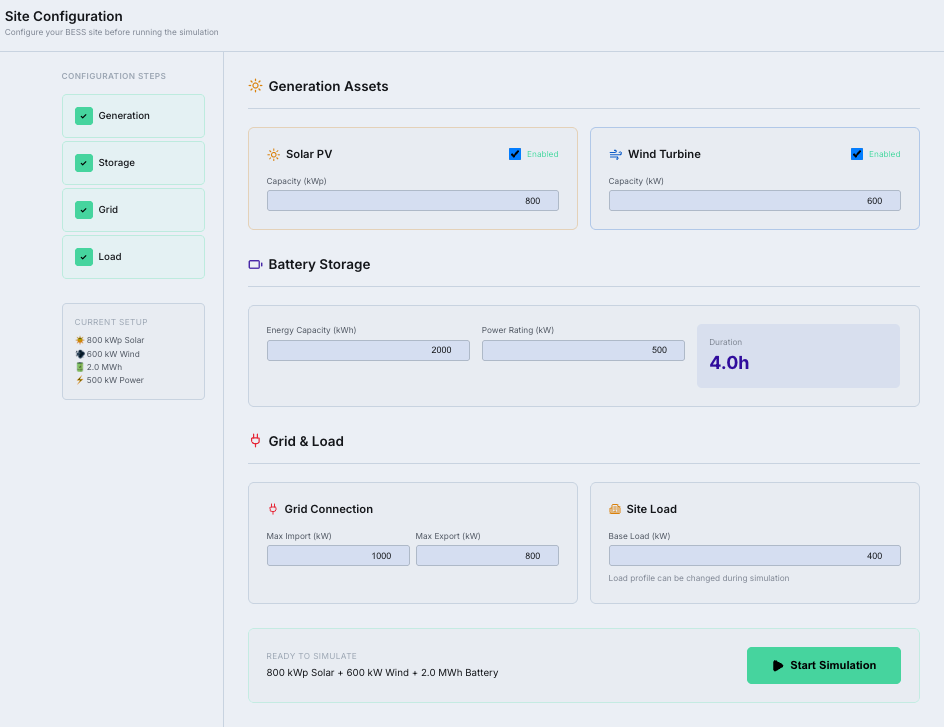
Task: Click the battery icon beside Battery Storage
Action: (255, 264)
